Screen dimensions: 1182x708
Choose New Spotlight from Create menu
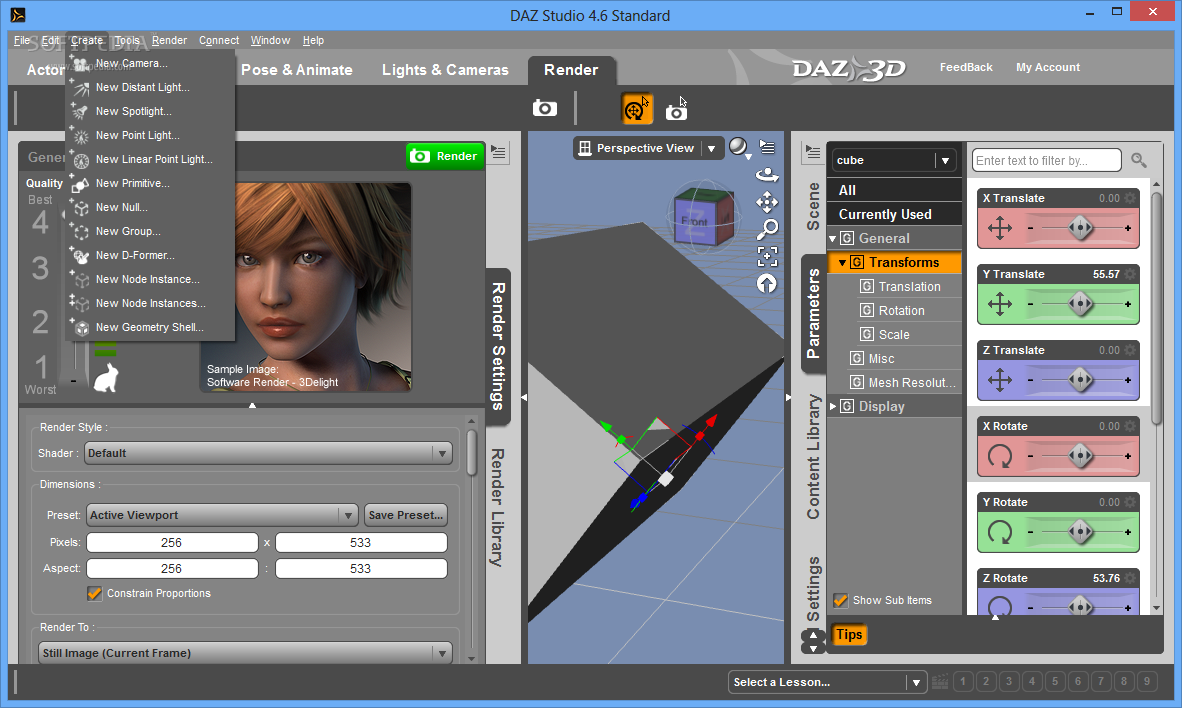click(150, 112)
